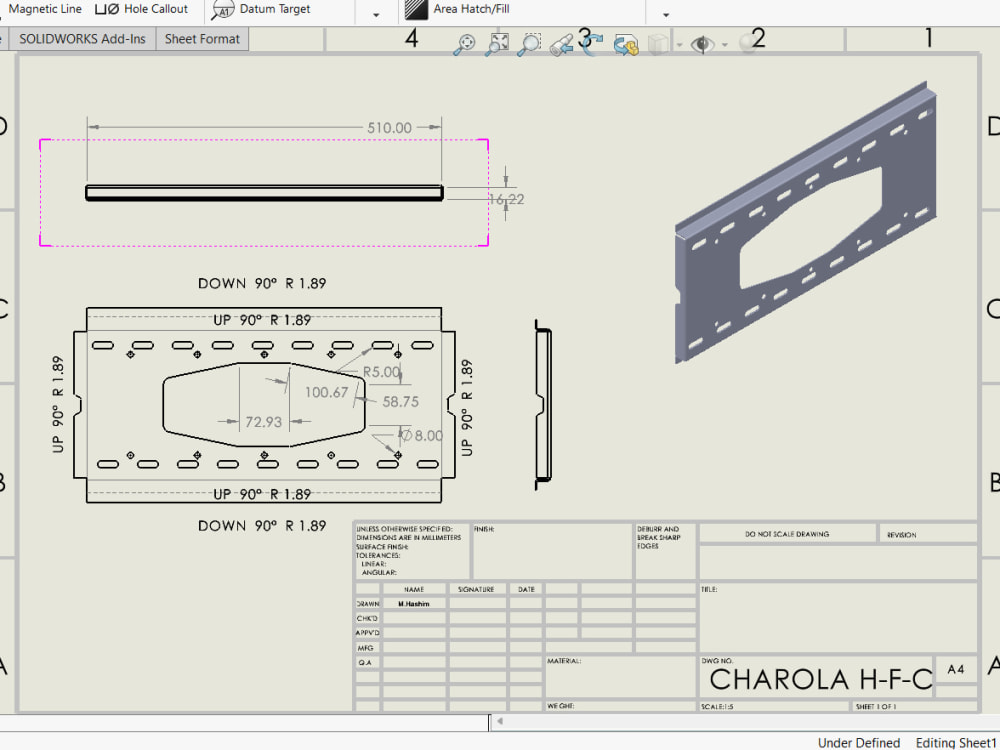Open the Sheet Format tab
This screenshot has height=750, width=1000.
201,39
